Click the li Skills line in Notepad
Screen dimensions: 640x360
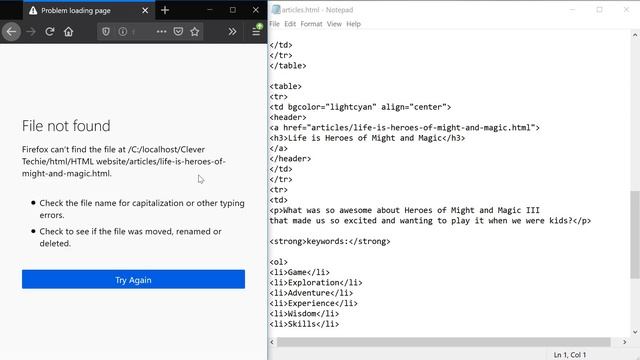pos(304,324)
